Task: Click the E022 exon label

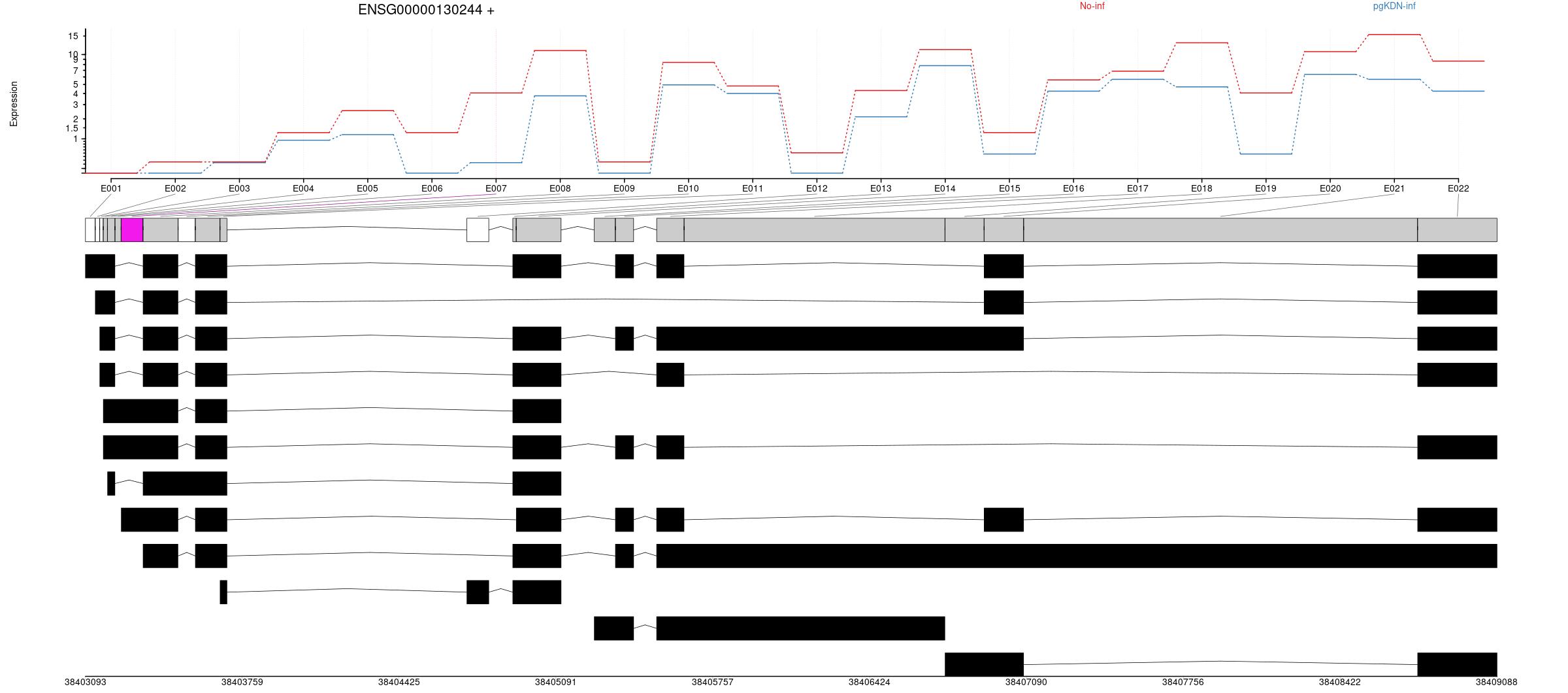Action: [x=1458, y=188]
